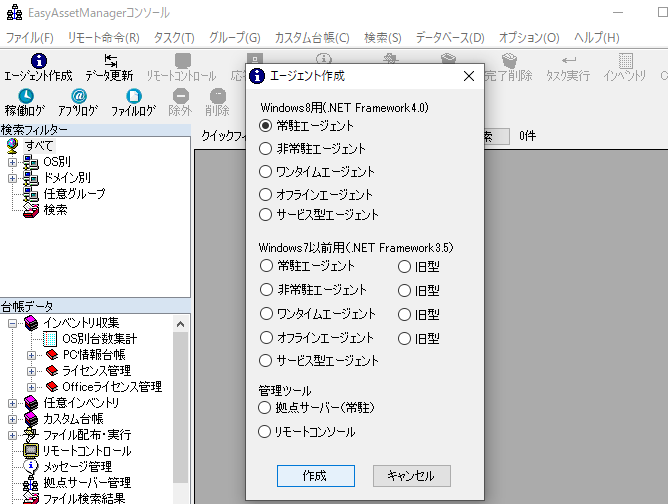Click the エージェント作成 toolbar icon
This screenshot has width=668, height=504.
(39, 61)
